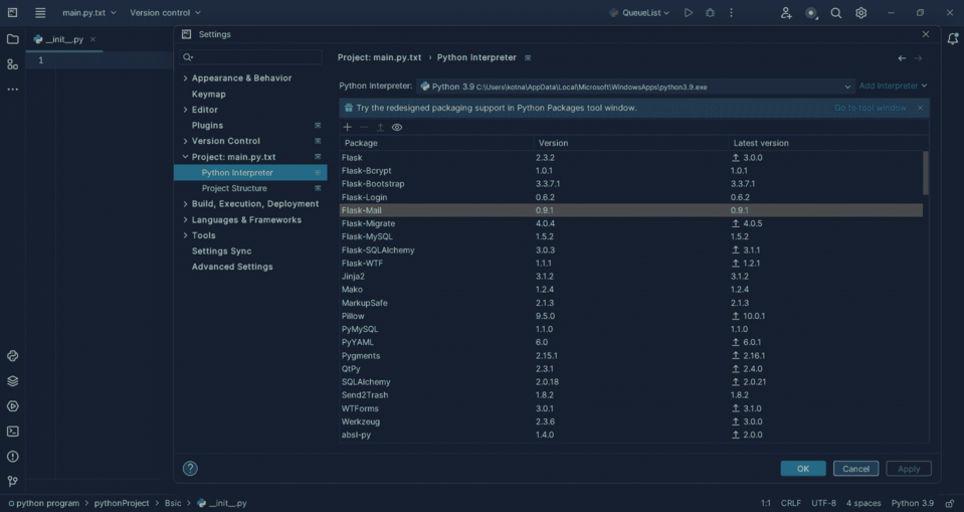Click the upgrade package arrow icon
This screenshot has width=964, height=512.
point(380,127)
